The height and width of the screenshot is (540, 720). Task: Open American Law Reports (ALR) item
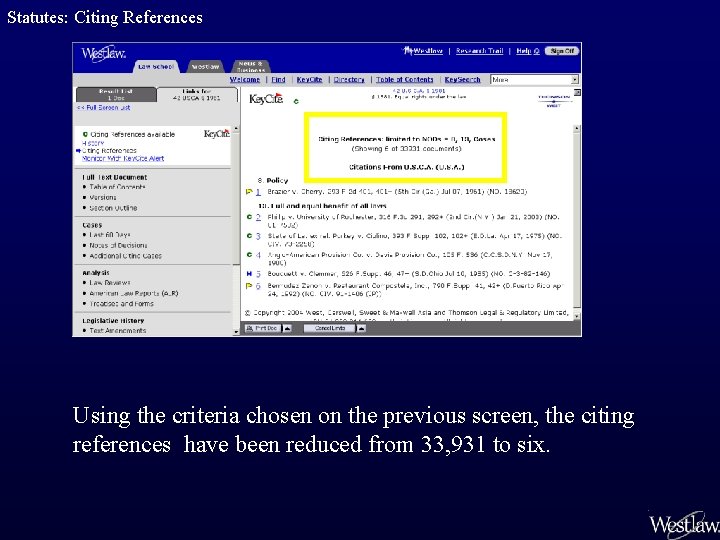coord(134,293)
